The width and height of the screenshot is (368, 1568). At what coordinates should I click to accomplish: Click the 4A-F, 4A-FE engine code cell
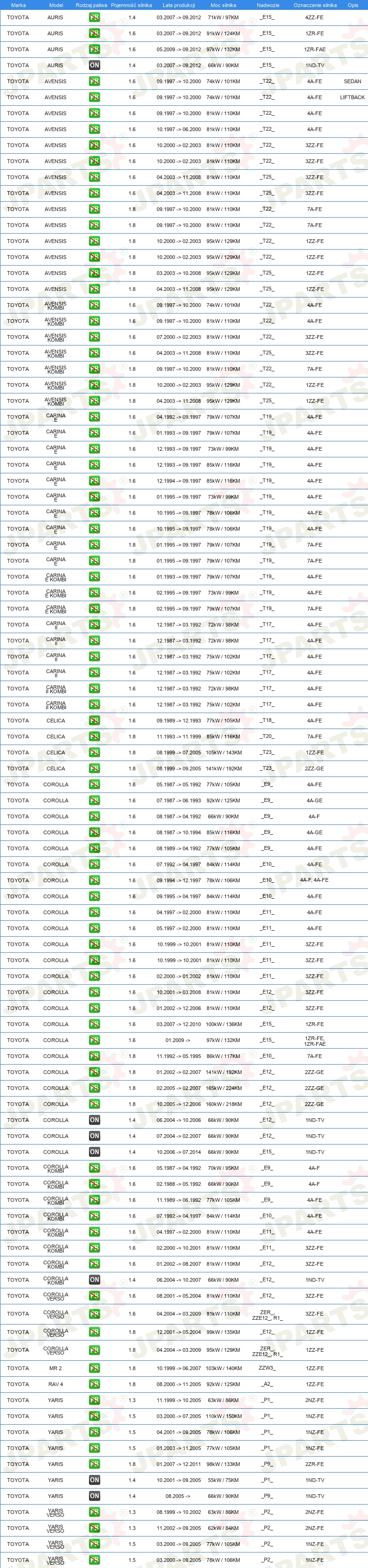(314, 881)
